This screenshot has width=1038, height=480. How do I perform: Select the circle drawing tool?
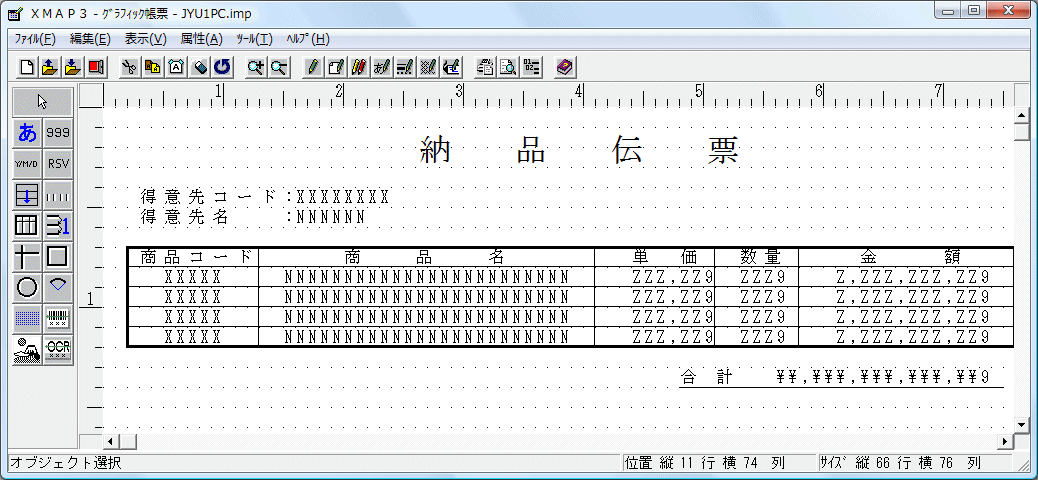28,287
